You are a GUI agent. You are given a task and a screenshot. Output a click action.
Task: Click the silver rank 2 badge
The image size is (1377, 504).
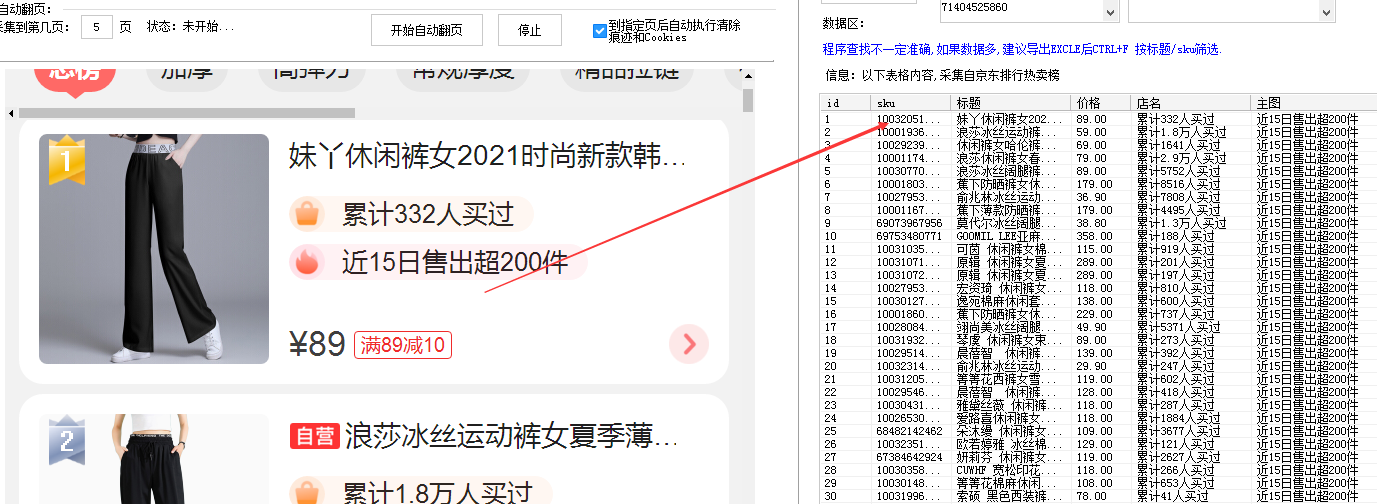(x=67, y=440)
